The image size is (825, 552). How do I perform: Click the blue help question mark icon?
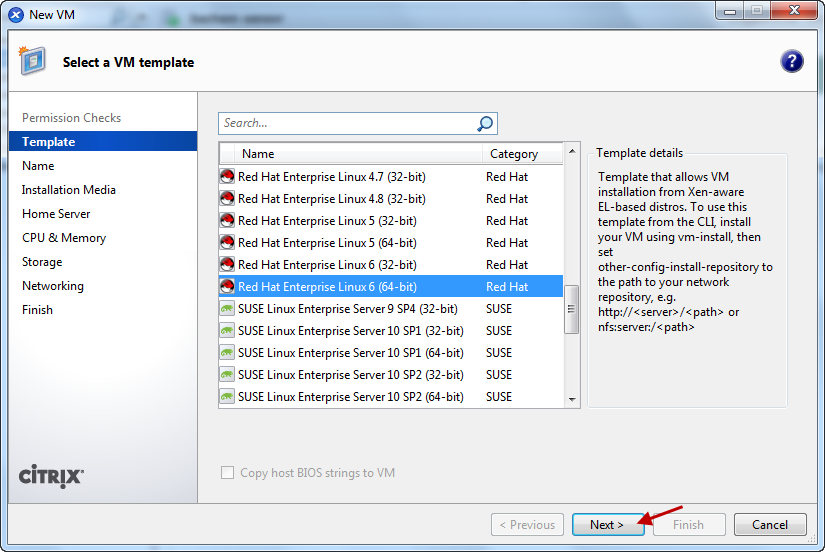tap(791, 62)
